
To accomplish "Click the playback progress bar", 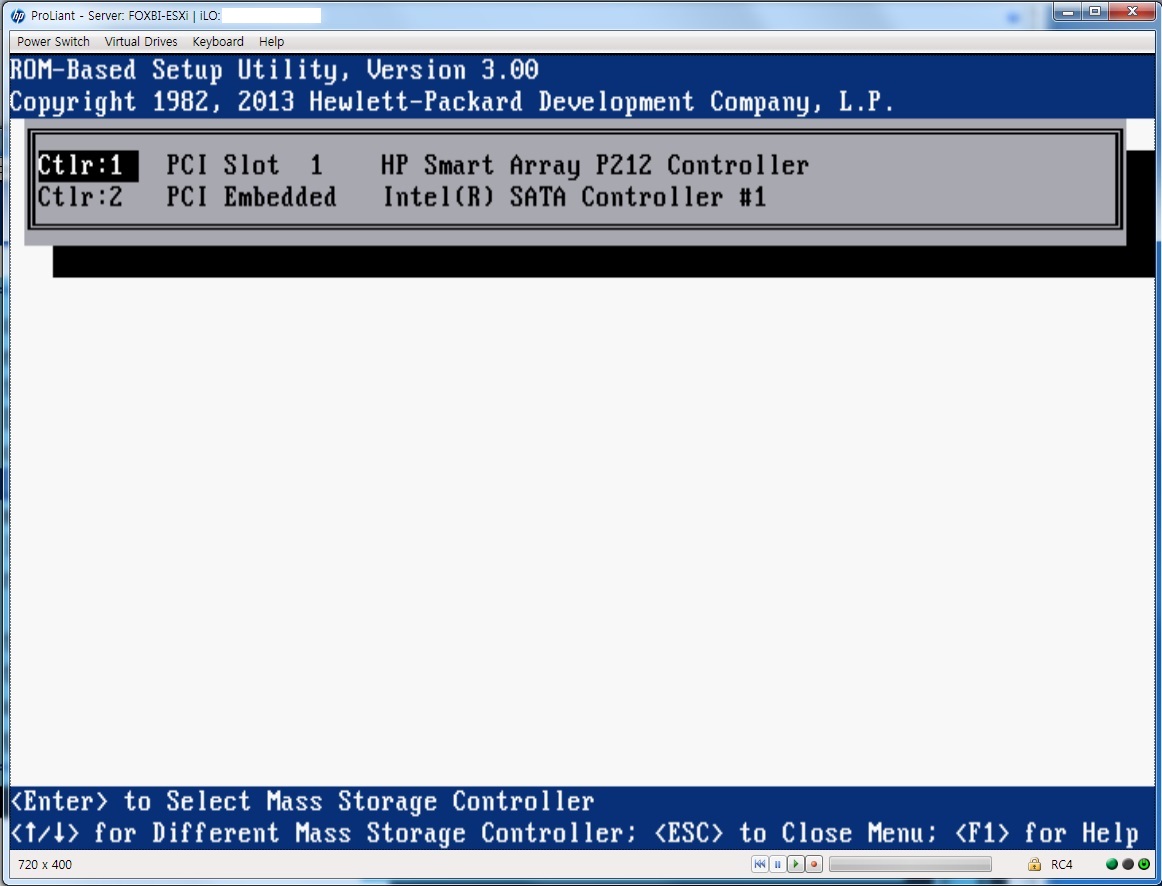I will (910, 865).
